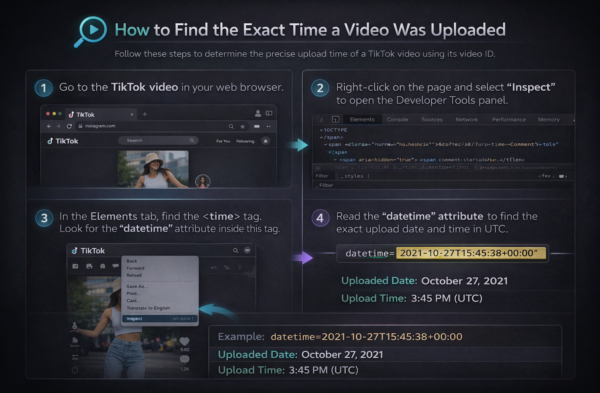Screen dimensions: 600x393
Task: Choose Cast... in the context menu
Action: (132, 300)
